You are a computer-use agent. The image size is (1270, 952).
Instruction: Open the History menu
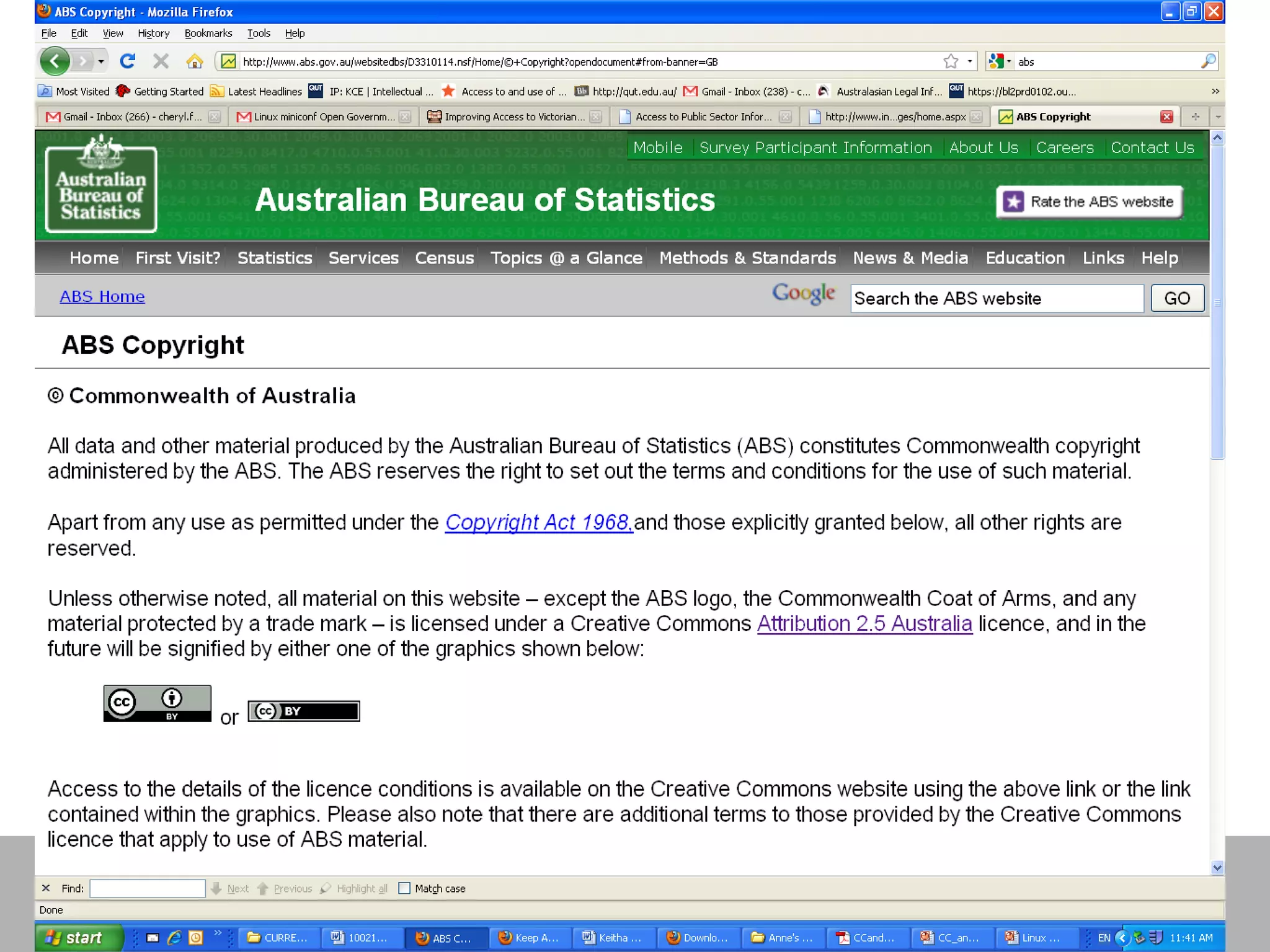(153, 33)
